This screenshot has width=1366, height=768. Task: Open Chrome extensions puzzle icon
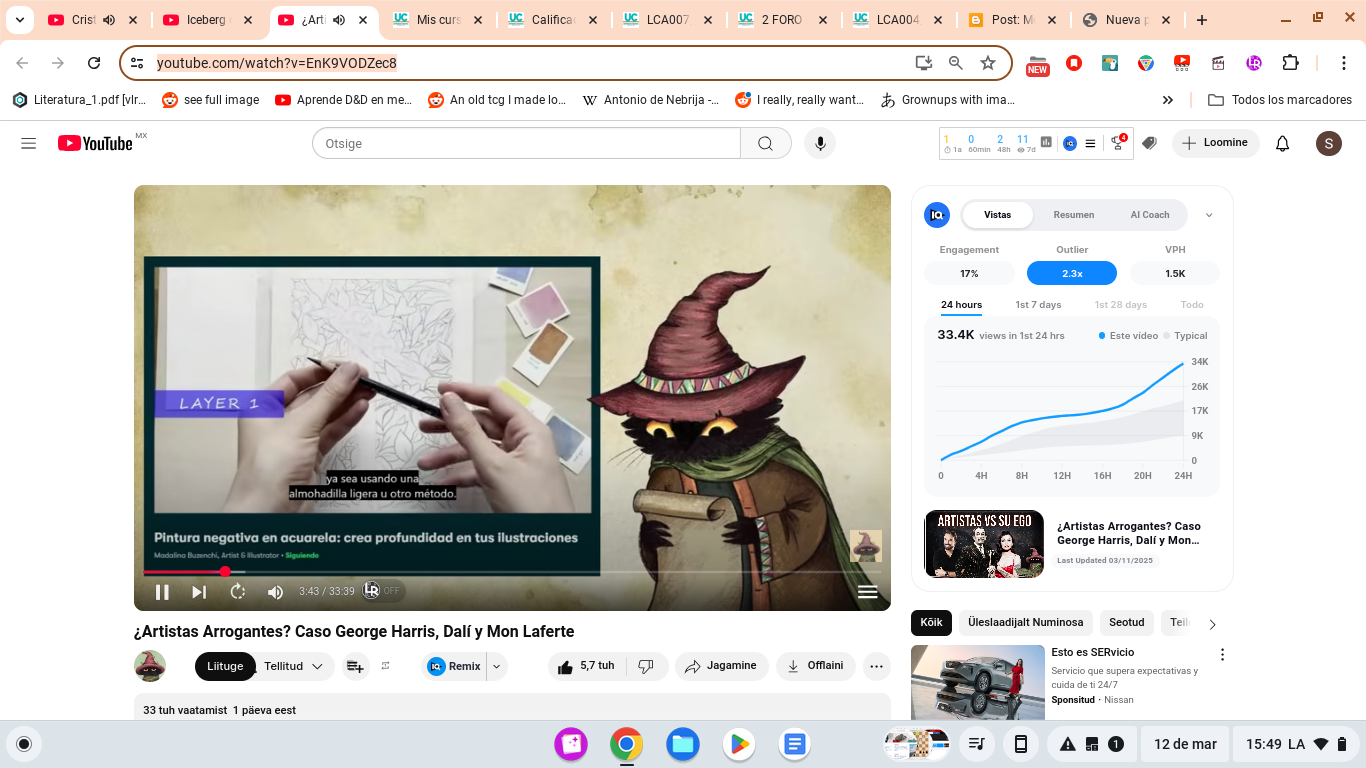(1291, 63)
